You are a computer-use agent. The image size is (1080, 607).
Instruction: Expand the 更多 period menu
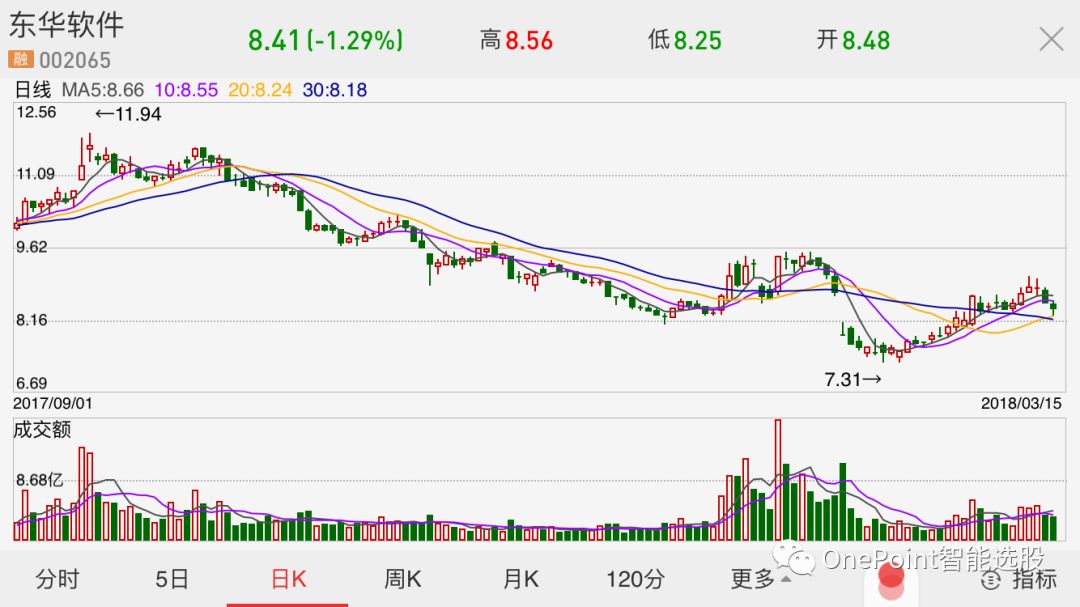tap(760, 579)
